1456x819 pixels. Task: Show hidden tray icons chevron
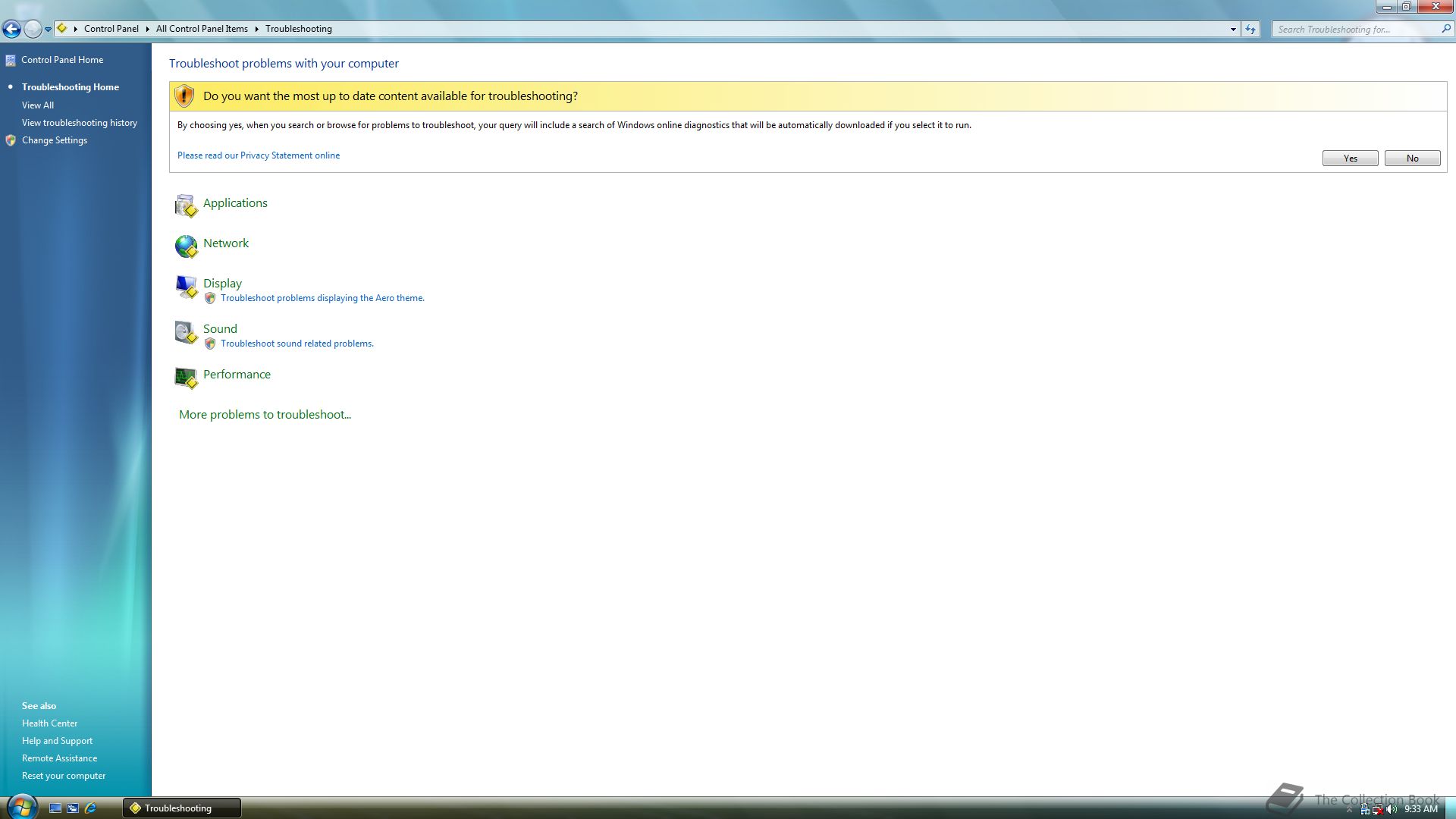click(1349, 809)
